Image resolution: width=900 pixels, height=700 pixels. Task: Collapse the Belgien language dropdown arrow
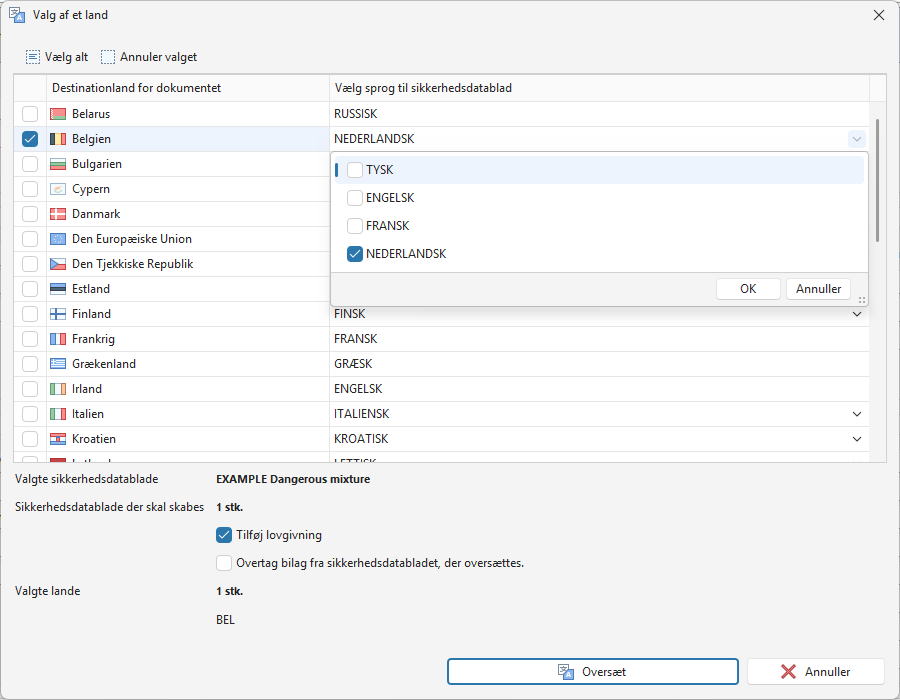tap(856, 139)
